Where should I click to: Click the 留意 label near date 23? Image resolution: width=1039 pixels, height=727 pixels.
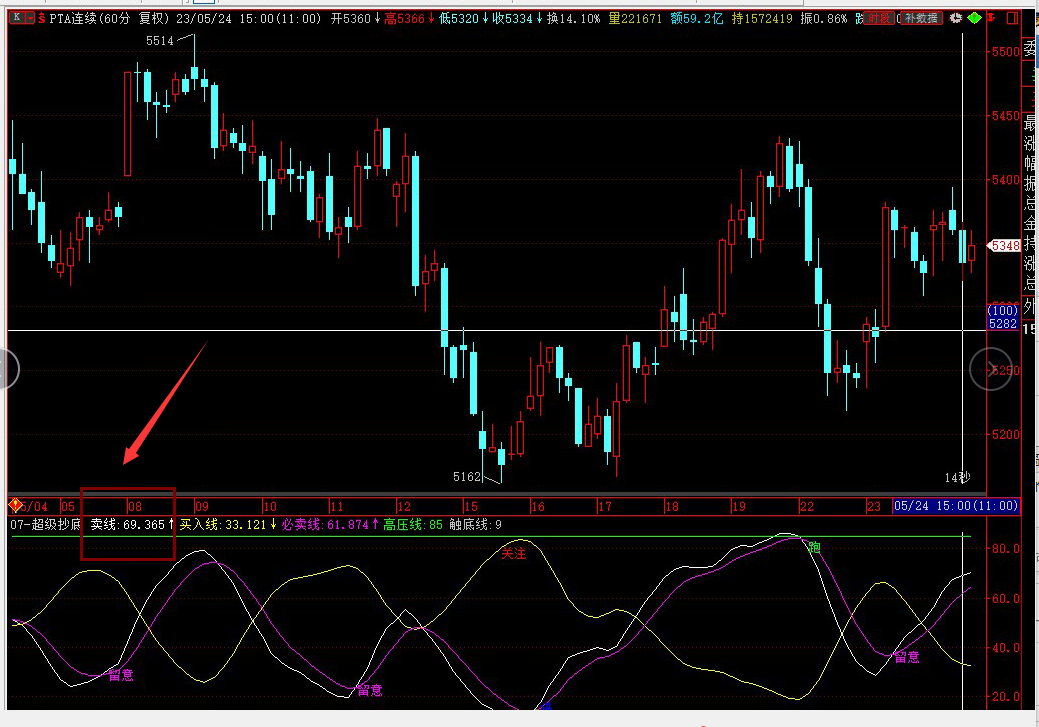point(907,657)
